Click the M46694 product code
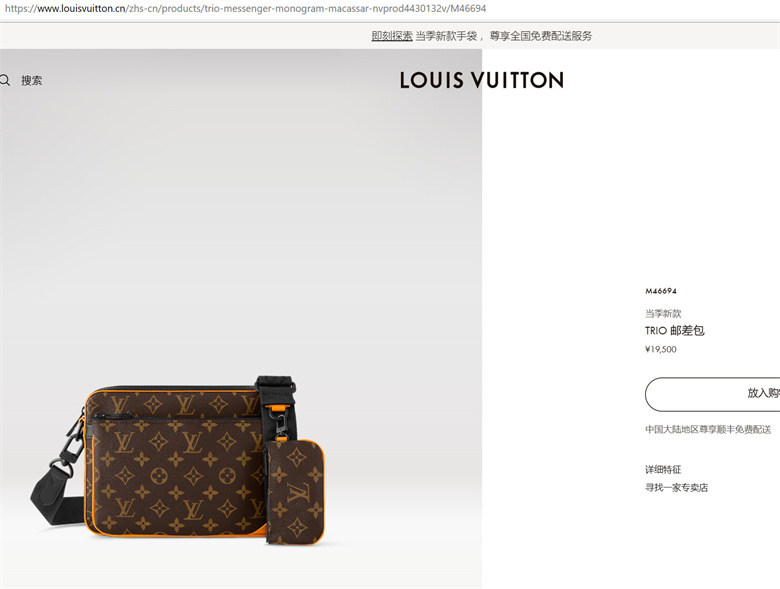The height and width of the screenshot is (589, 780). pyautogui.click(x=661, y=291)
